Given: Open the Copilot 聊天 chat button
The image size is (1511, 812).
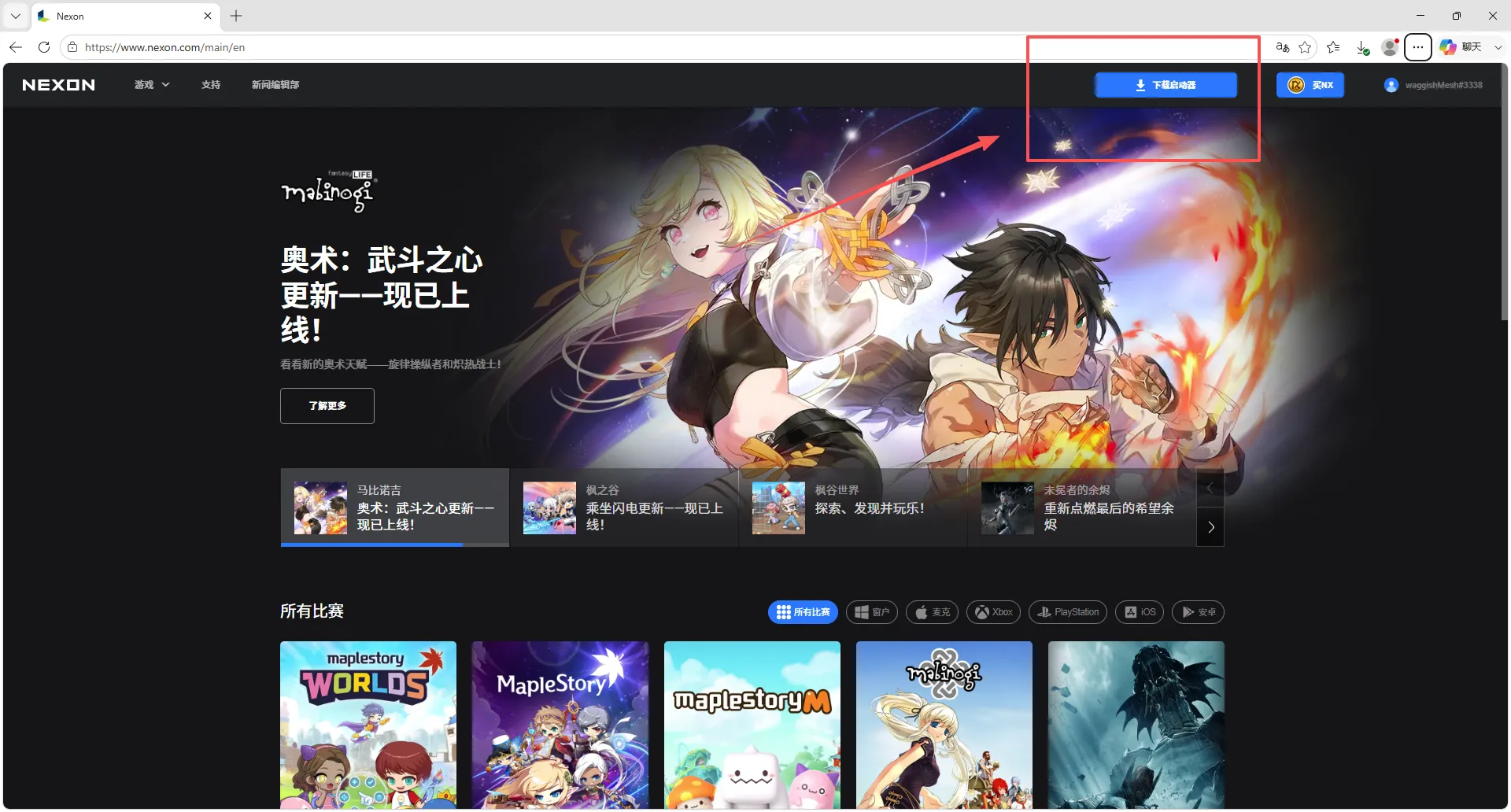Looking at the screenshot, I should coord(1461,47).
